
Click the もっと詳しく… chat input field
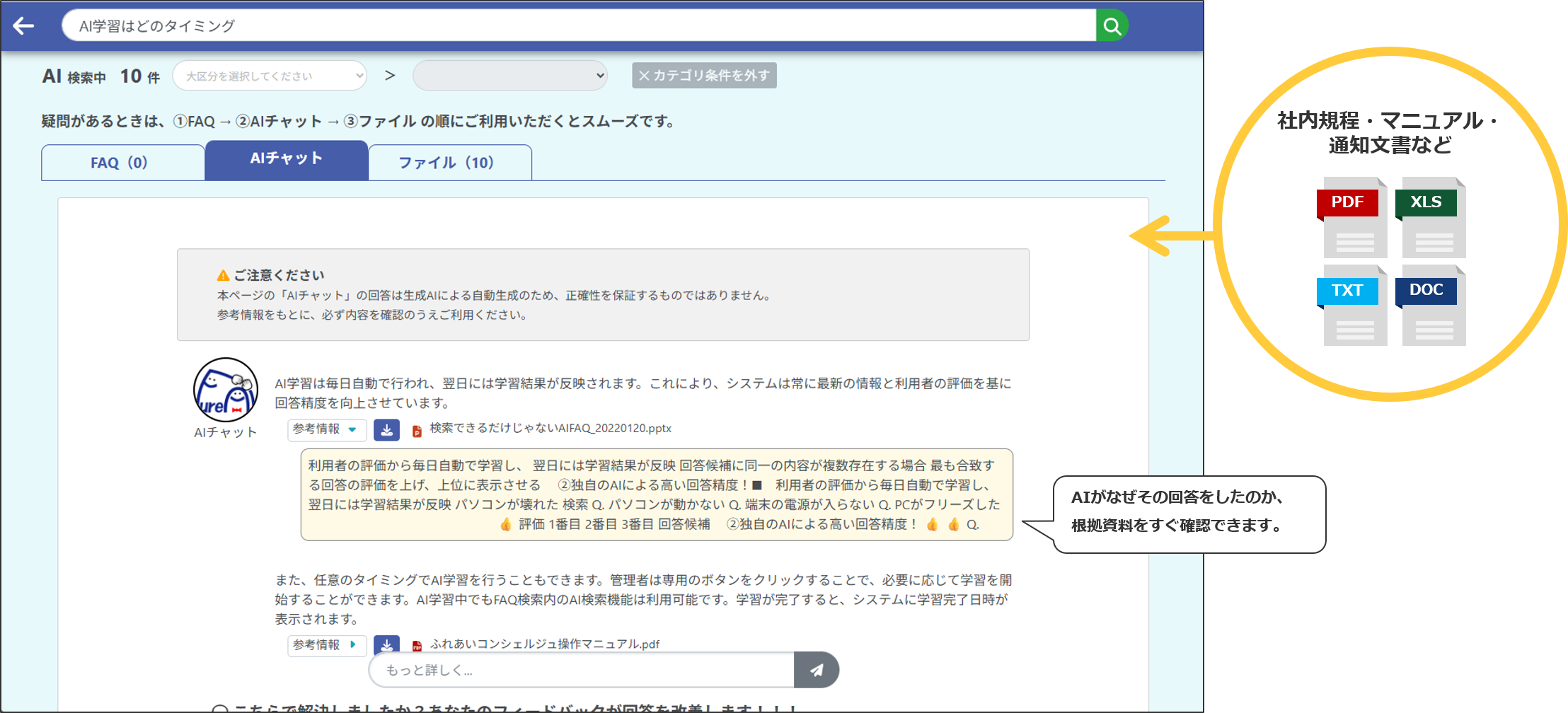coord(582,670)
